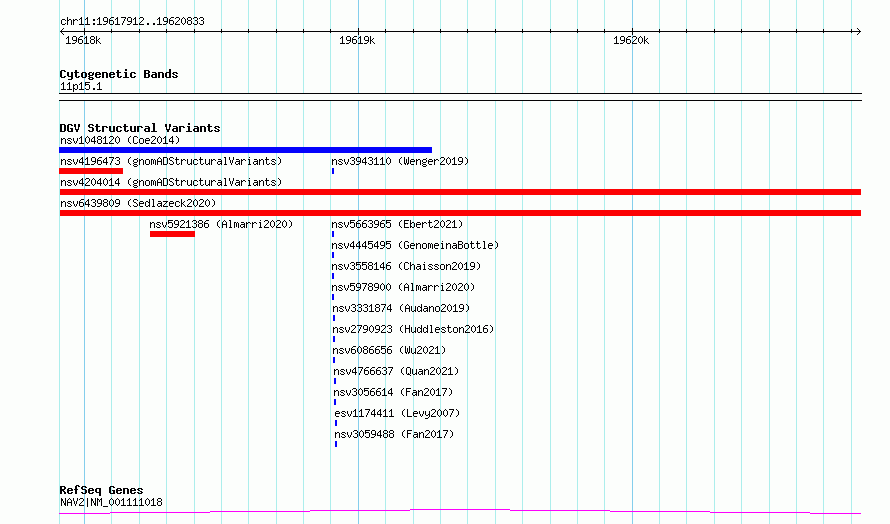Open nsv3943110 (Wenger2019) variant label
Image resolution: width=890 pixels, height=524 pixels.
pos(400,161)
